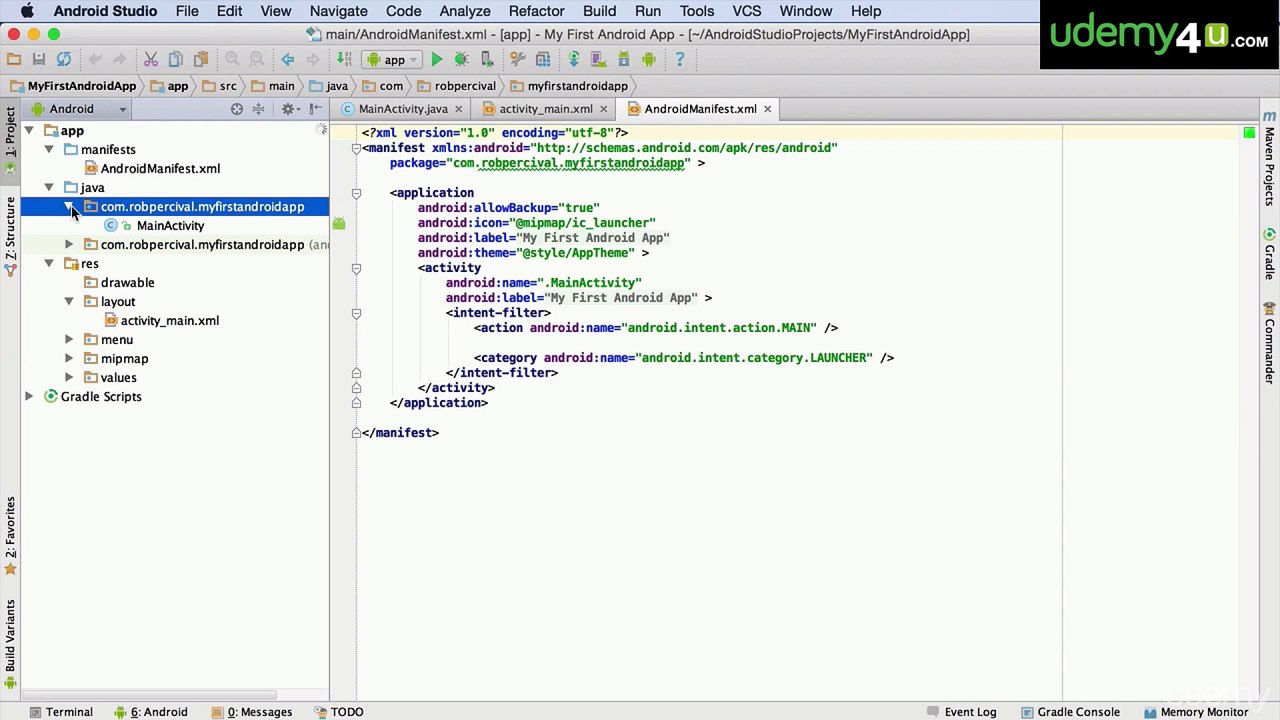
Task: Toggle the Build Variants tool window
Action: click(10, 642)
